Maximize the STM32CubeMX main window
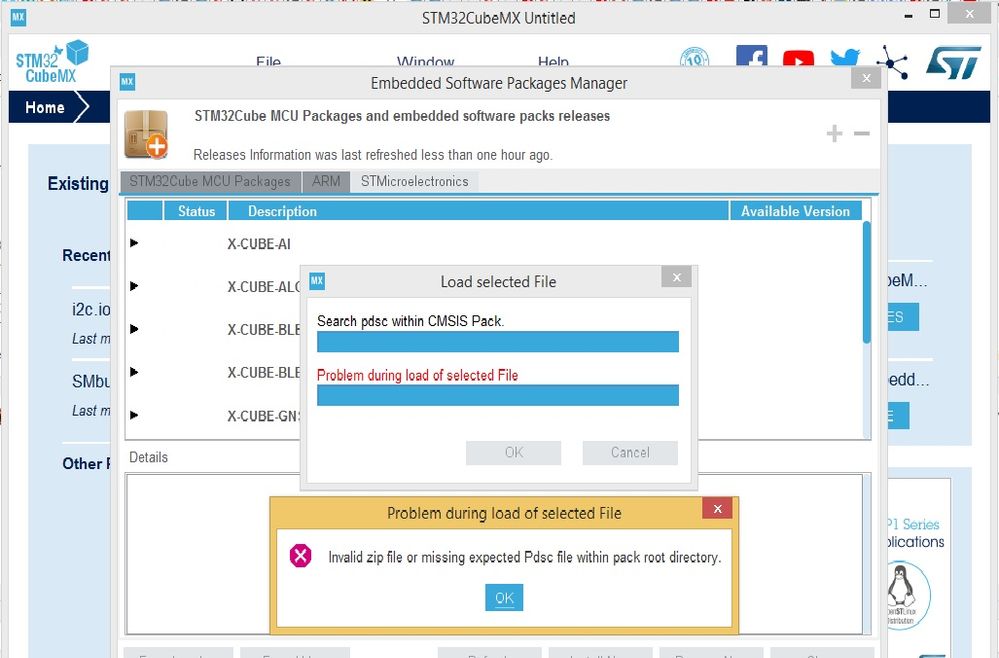Viewport: 999px width, 658px height. pyautogui.click(x=935, y=14)
